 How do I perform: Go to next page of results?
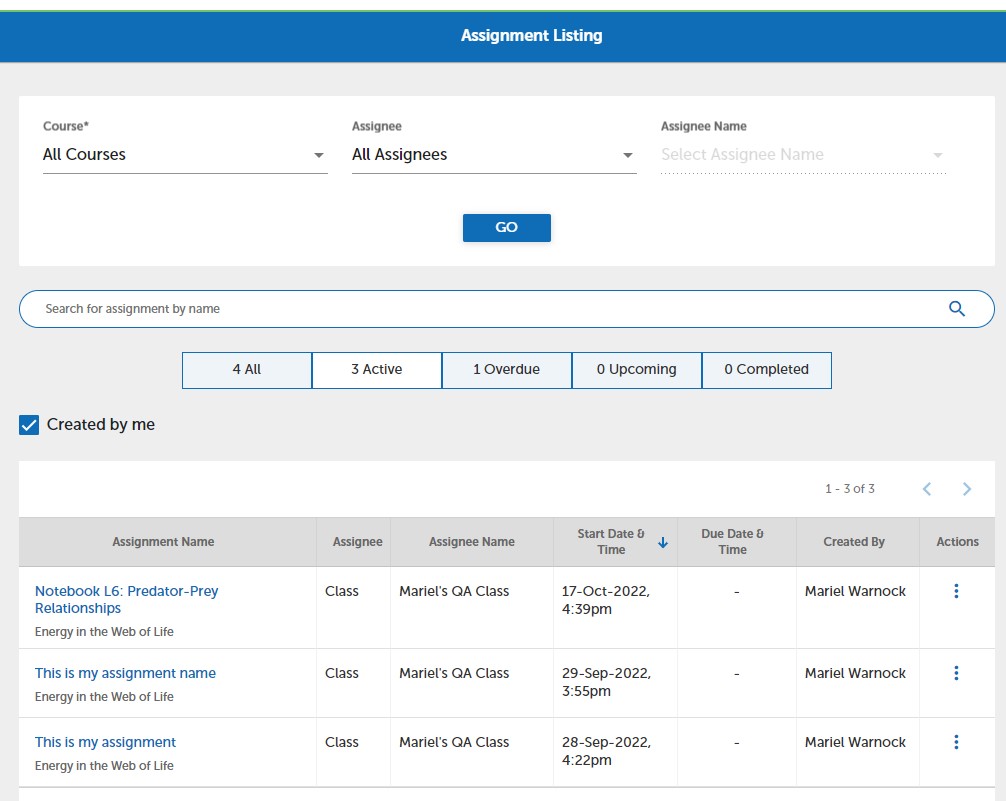click(x=966, y=489)
